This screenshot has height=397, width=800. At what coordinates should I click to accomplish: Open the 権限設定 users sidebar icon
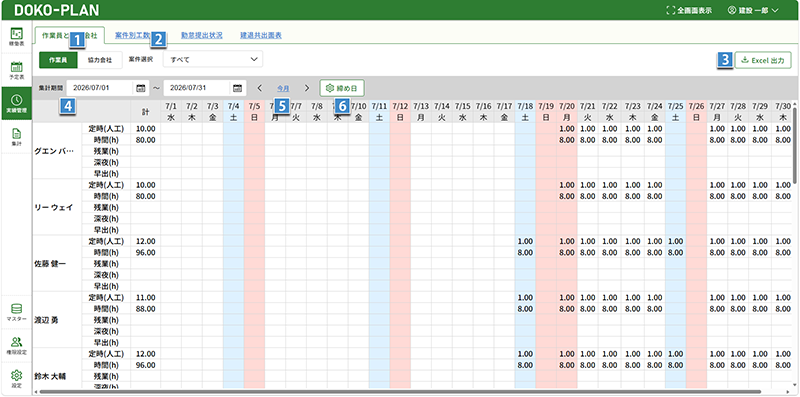pyautogui.click(x=17, y=345)
